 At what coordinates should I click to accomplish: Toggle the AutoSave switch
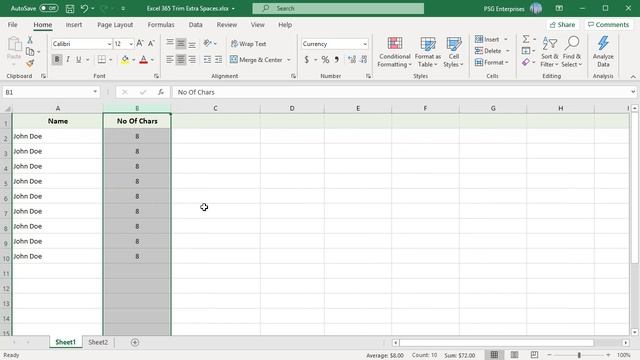pyautogui.click(x=49, y=8)
